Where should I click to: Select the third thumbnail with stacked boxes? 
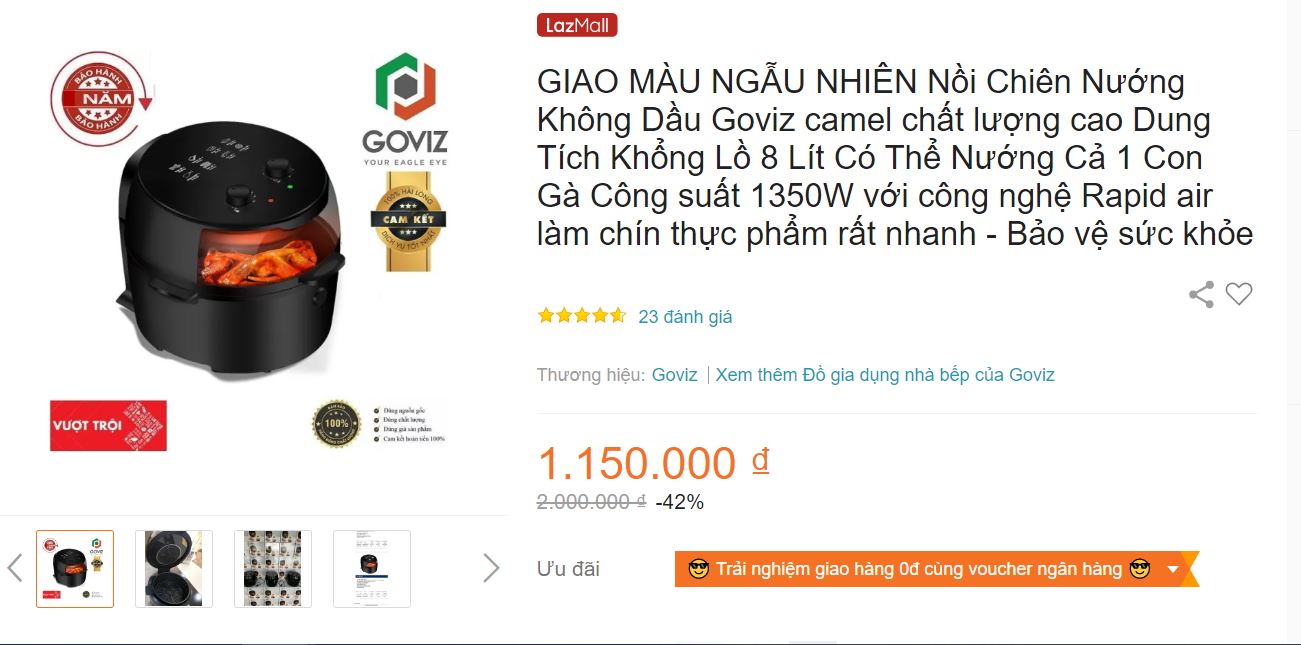pos(273,569)
